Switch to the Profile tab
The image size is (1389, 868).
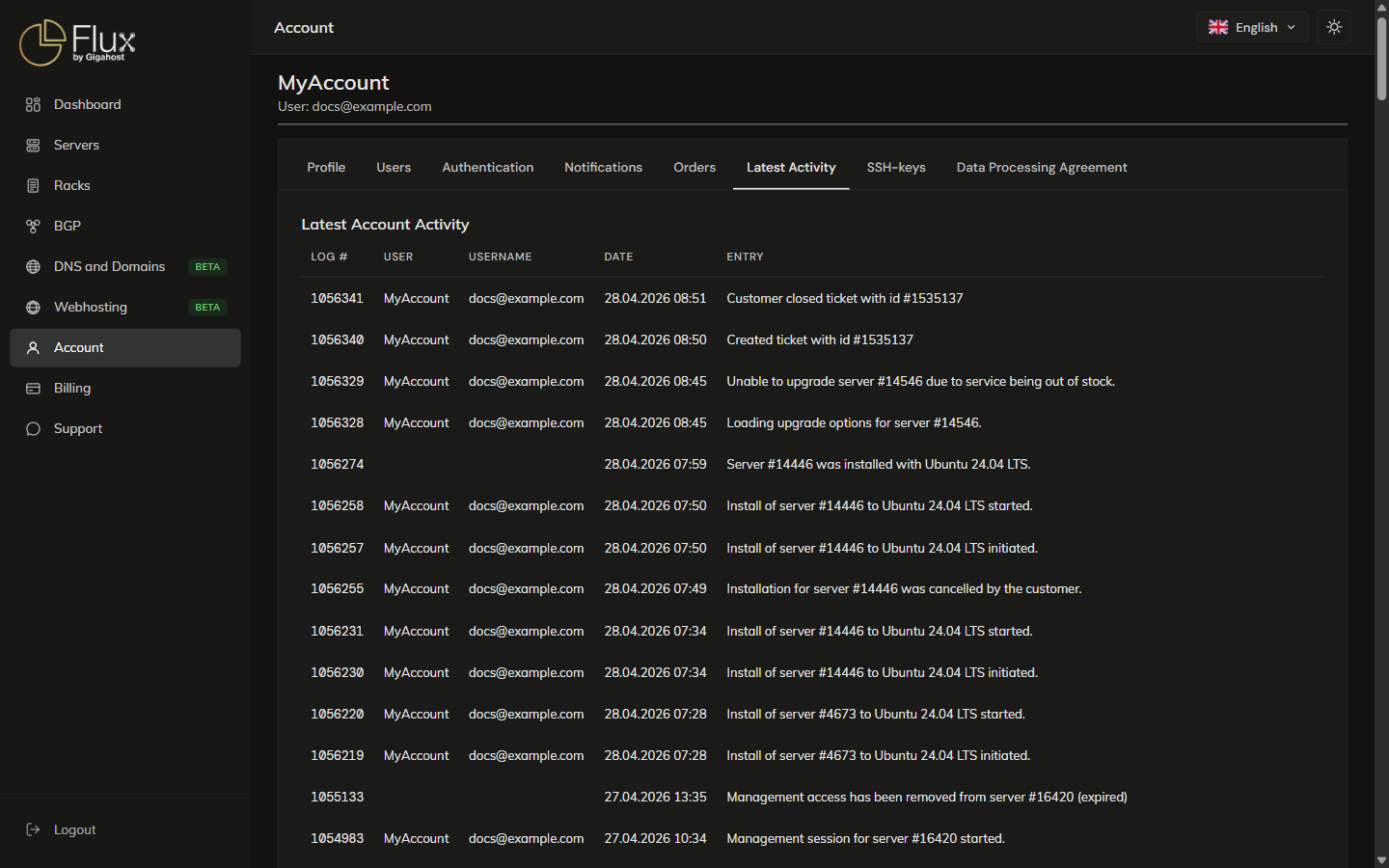326,167
